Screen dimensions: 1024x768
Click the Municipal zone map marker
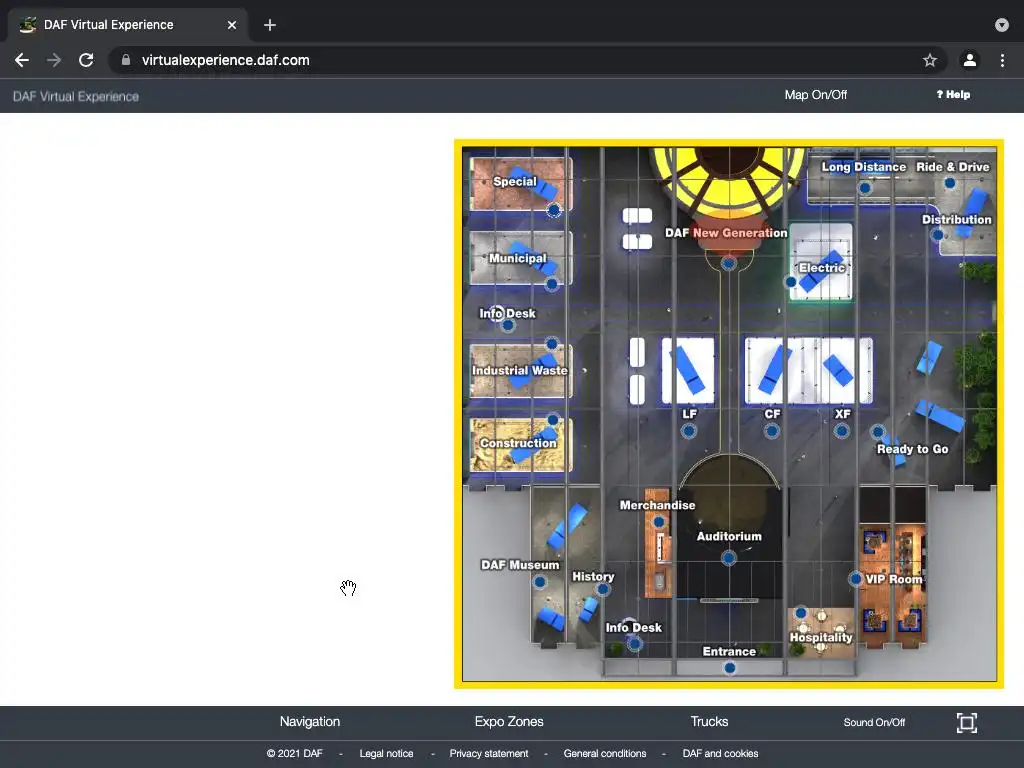pos(552,284)
